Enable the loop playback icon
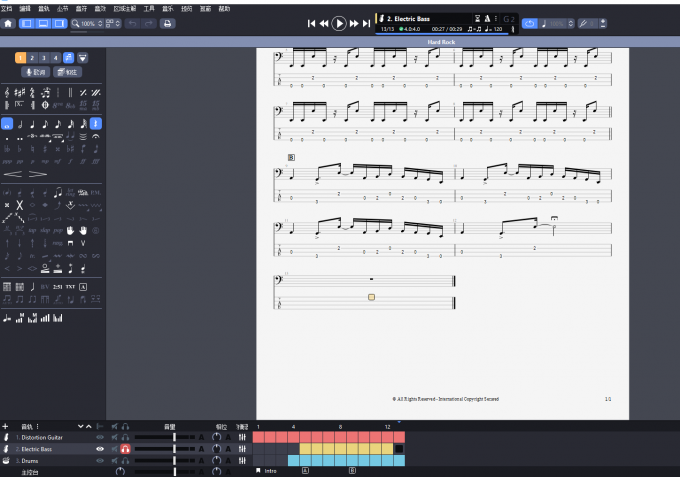 [530, 23]
